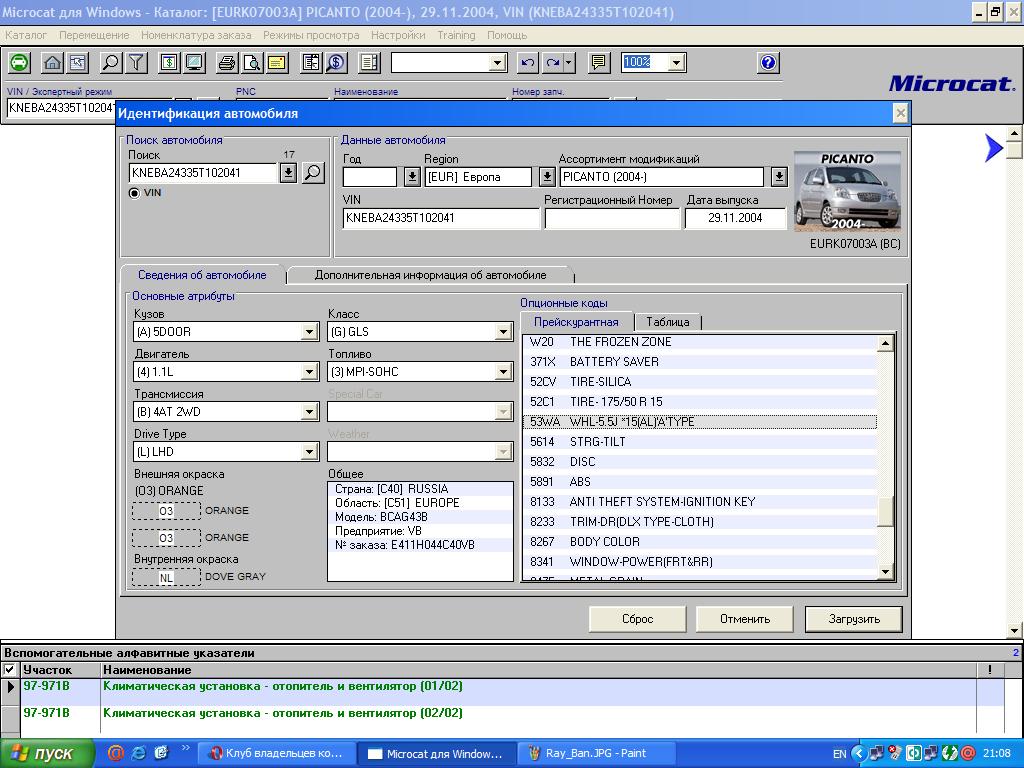The width and height of the screenshot is (1024, 768).
Task: Open the Трансмиссия 4AT 2WD dropdown
Action: [x=310, y=412]
